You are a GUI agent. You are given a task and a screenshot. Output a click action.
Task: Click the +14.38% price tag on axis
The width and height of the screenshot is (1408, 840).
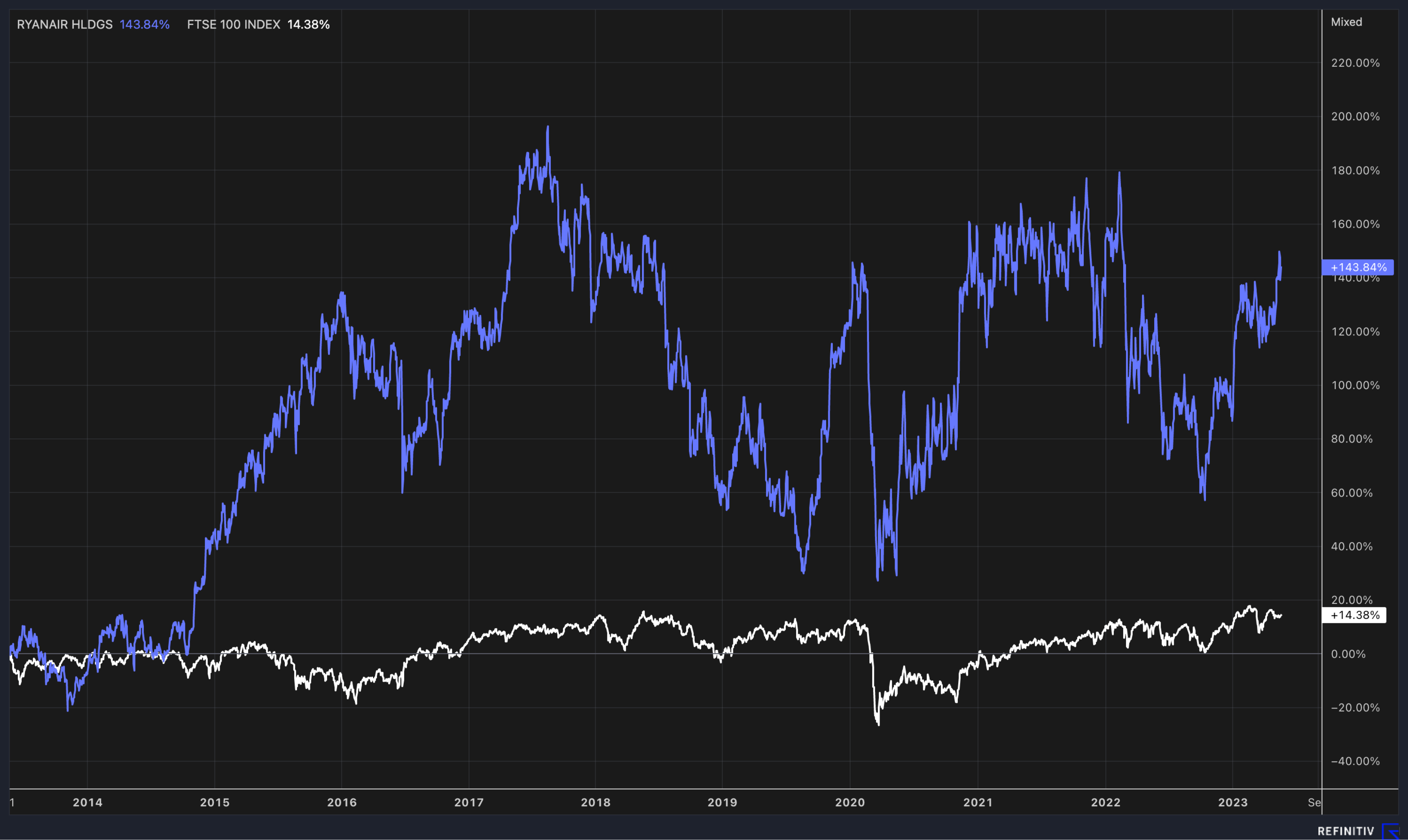click(x=1354, y=615)
